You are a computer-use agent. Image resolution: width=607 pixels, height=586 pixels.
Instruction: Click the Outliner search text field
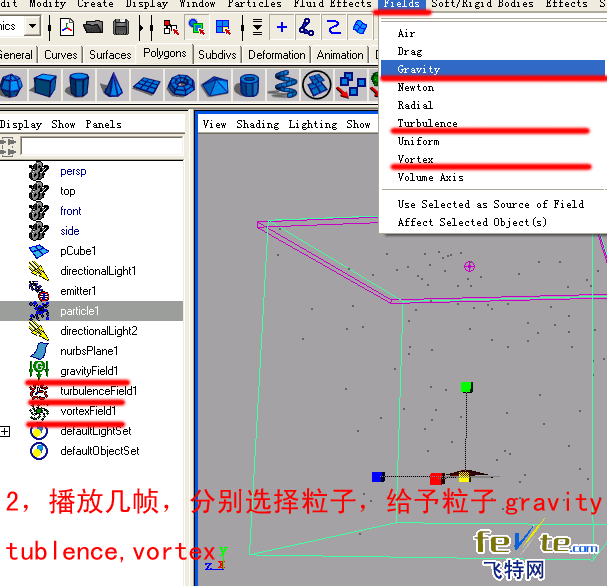pos(102,146)
